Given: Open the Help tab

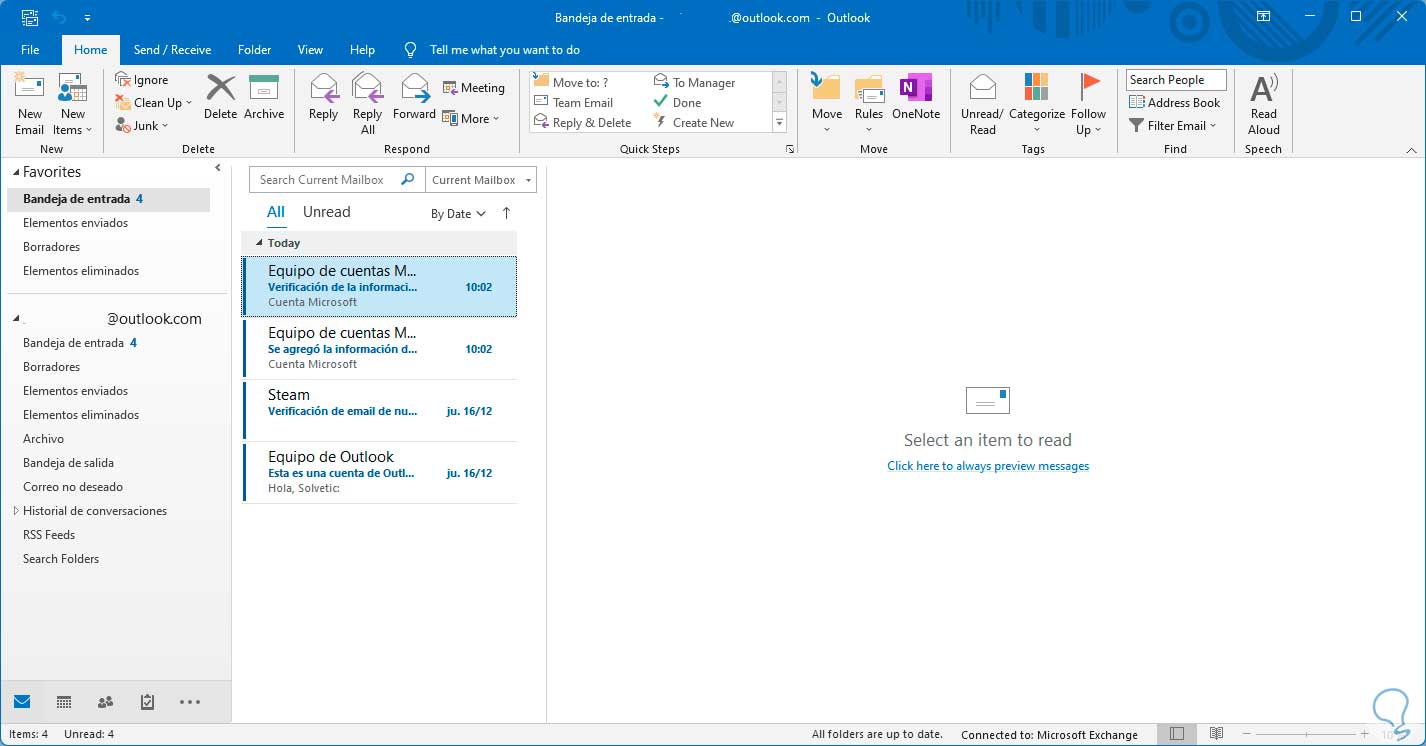Looking at the screenshot, I should tap(362, 50).
